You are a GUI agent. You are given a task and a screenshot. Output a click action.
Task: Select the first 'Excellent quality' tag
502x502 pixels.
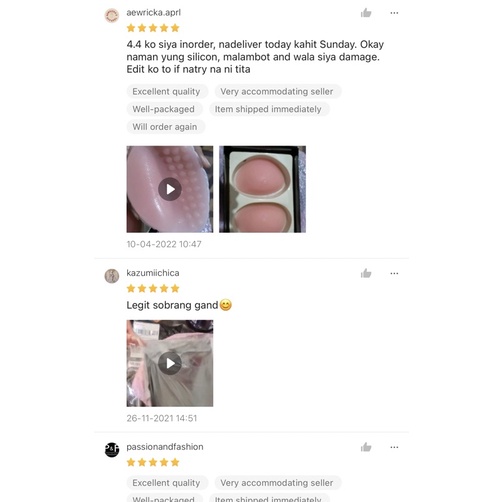167,92
